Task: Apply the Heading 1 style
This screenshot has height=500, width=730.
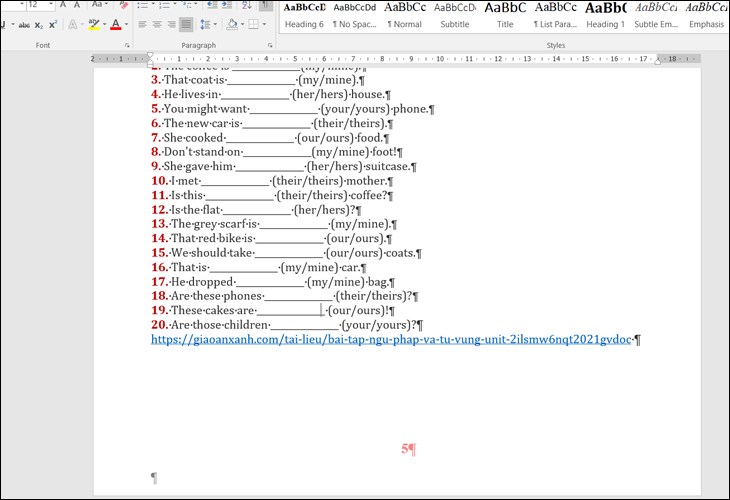Action: pyautogui.click(x=605, y=15)
